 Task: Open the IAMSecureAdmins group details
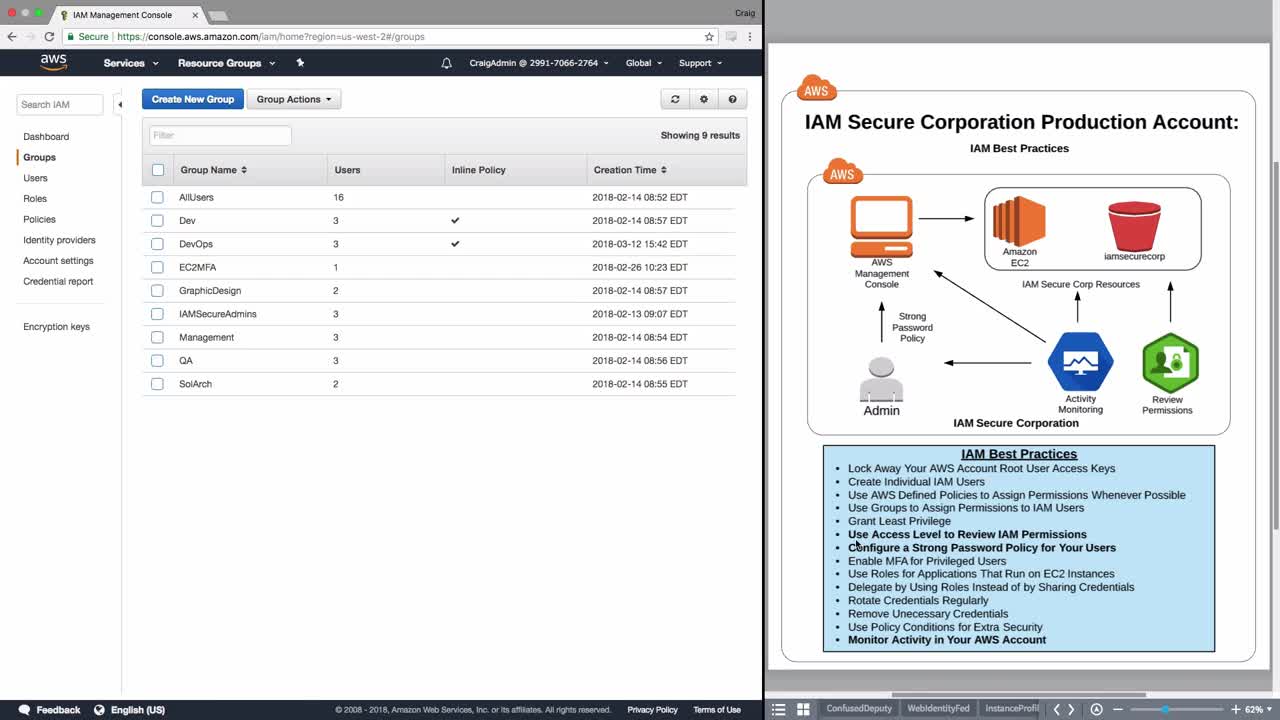click(x=218, y=314)
